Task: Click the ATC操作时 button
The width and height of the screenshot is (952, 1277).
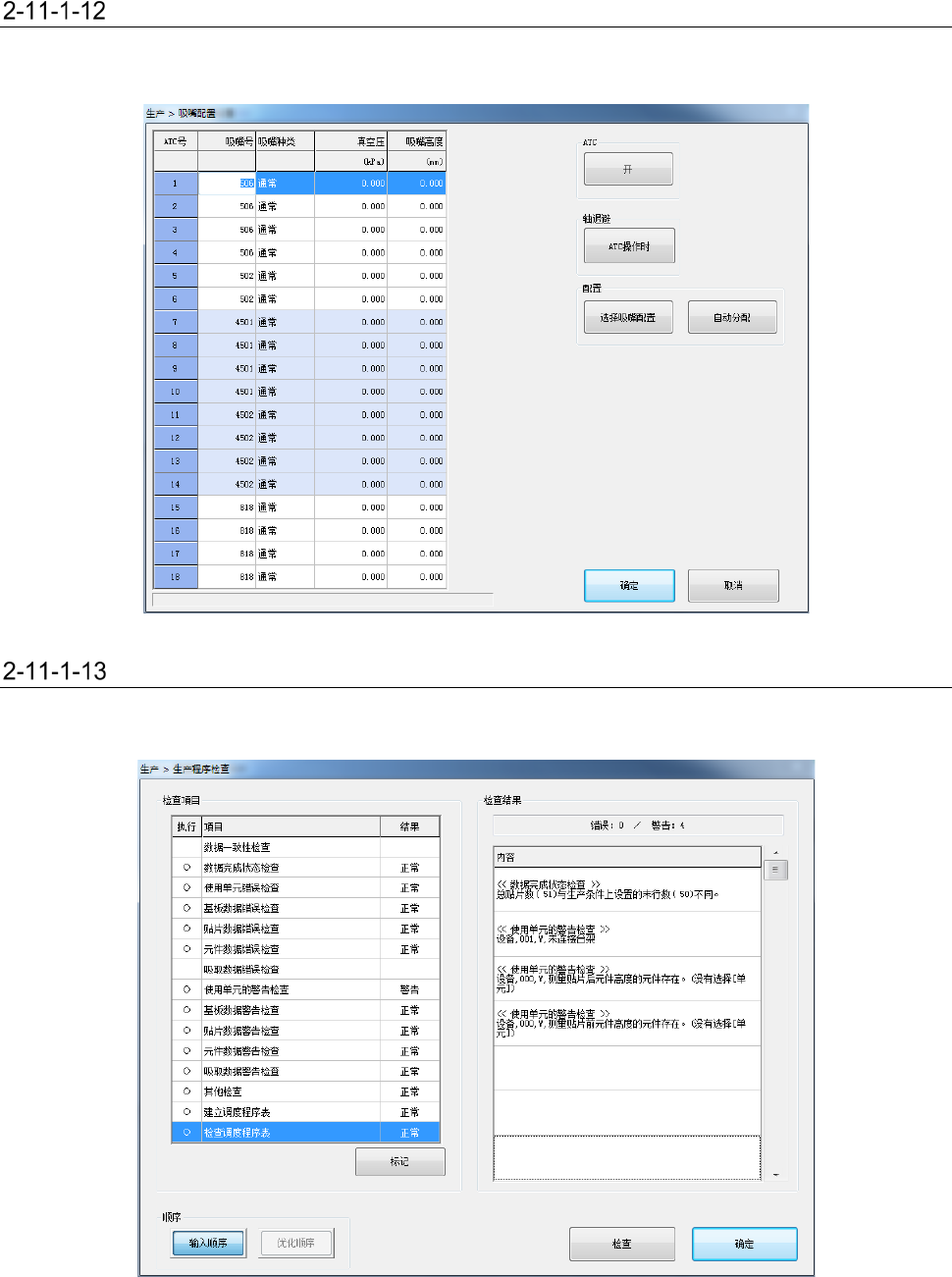Action: coord(629,245)
